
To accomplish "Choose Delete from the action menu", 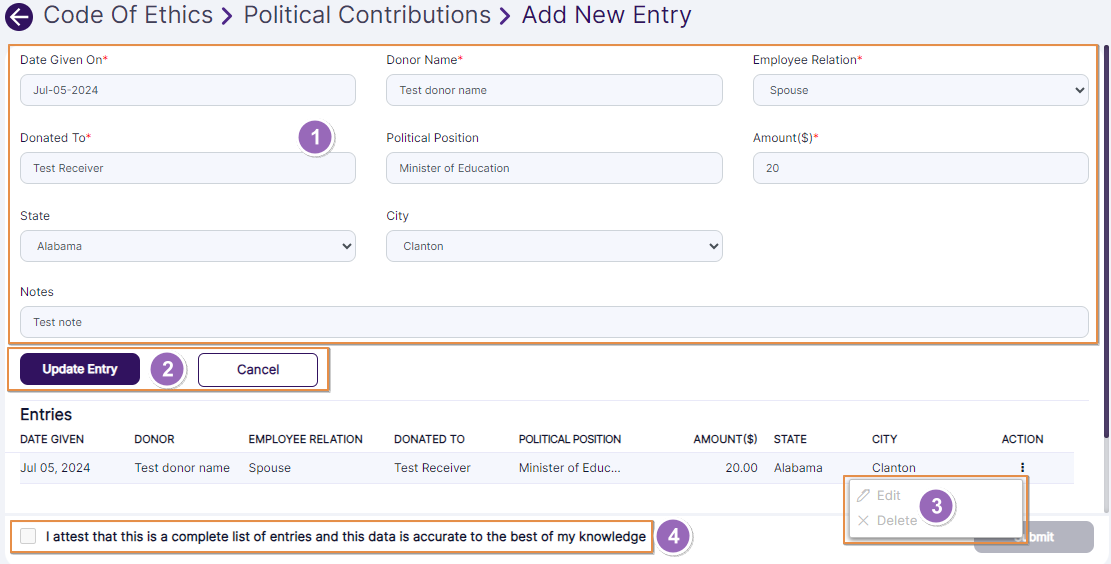I will (x=896, y=521).
